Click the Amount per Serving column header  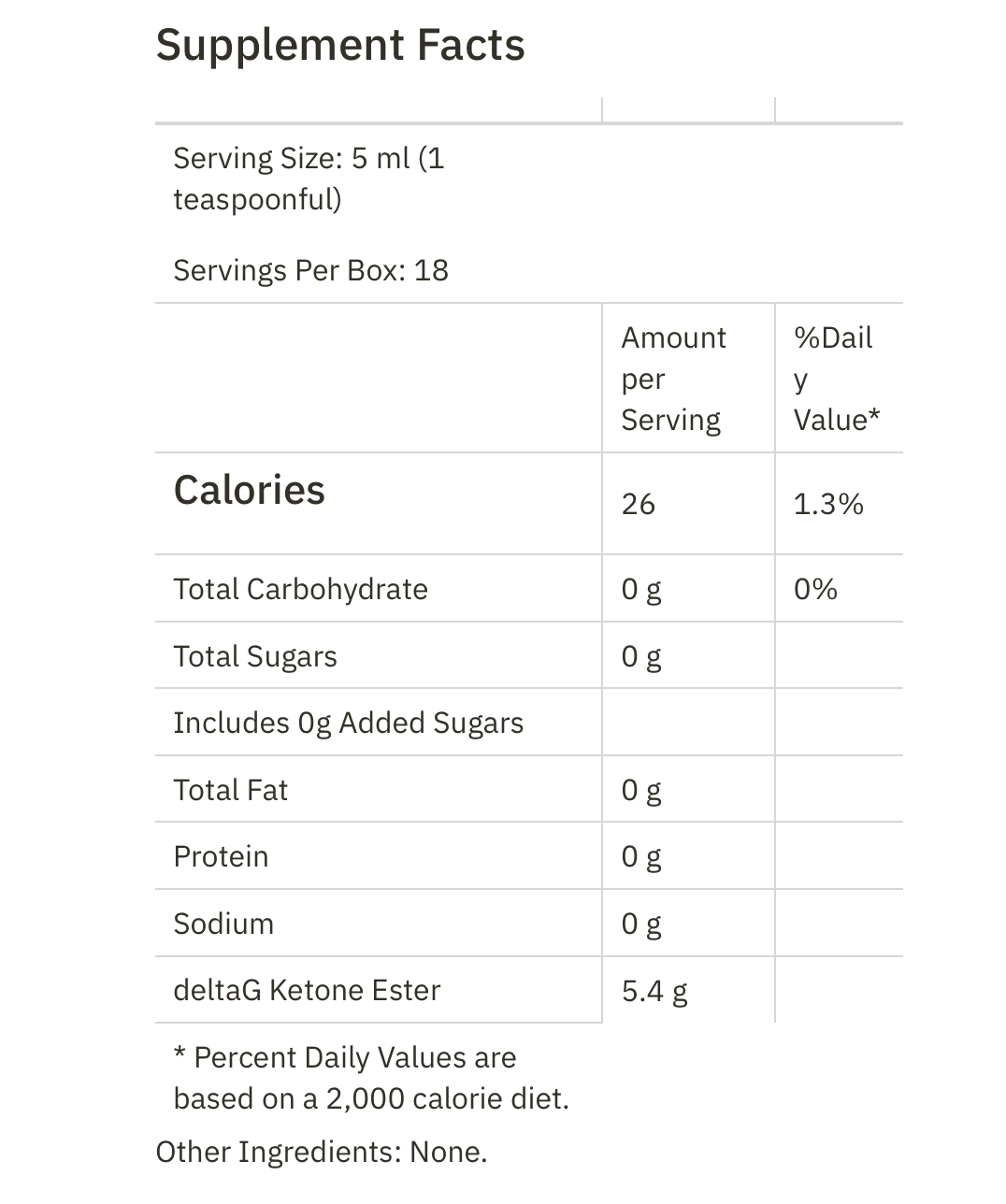tap(673, 379)
